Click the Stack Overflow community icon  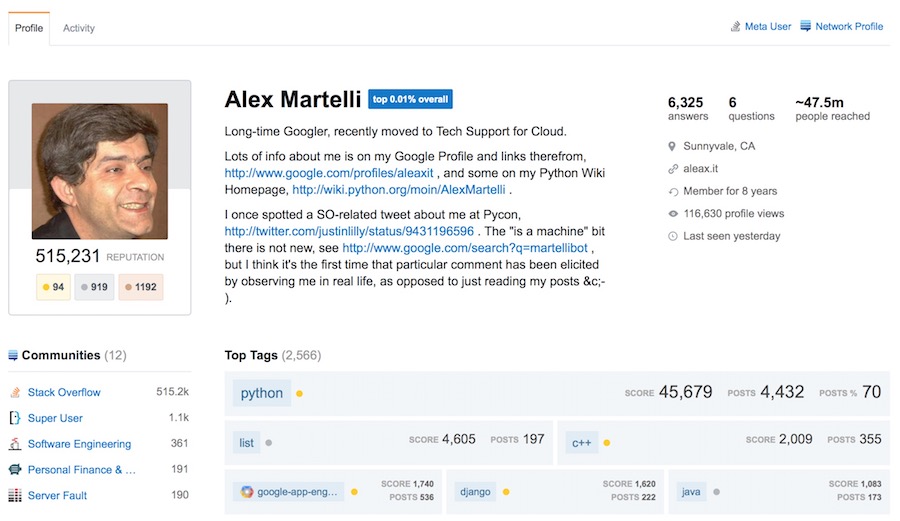15,392
